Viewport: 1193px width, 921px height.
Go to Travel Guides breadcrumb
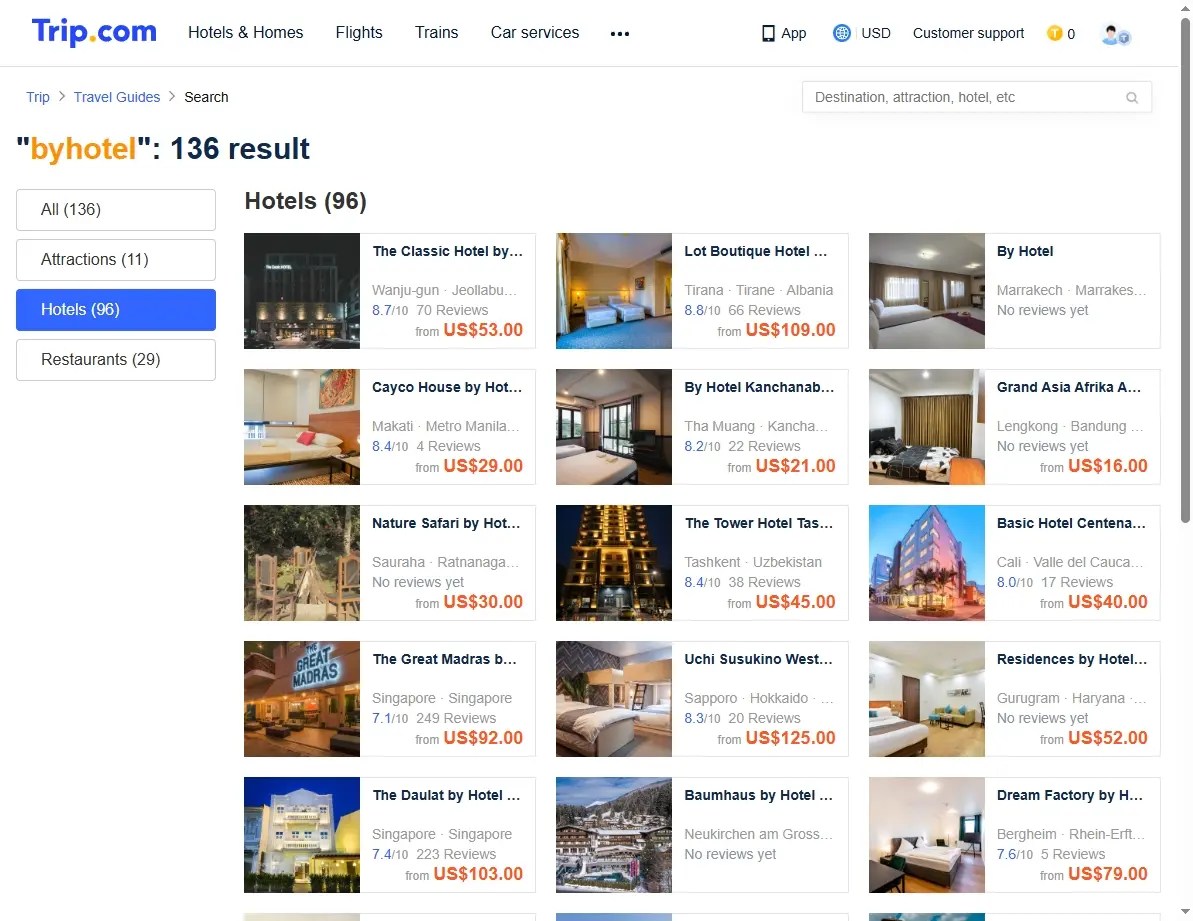tap(117, 97)
